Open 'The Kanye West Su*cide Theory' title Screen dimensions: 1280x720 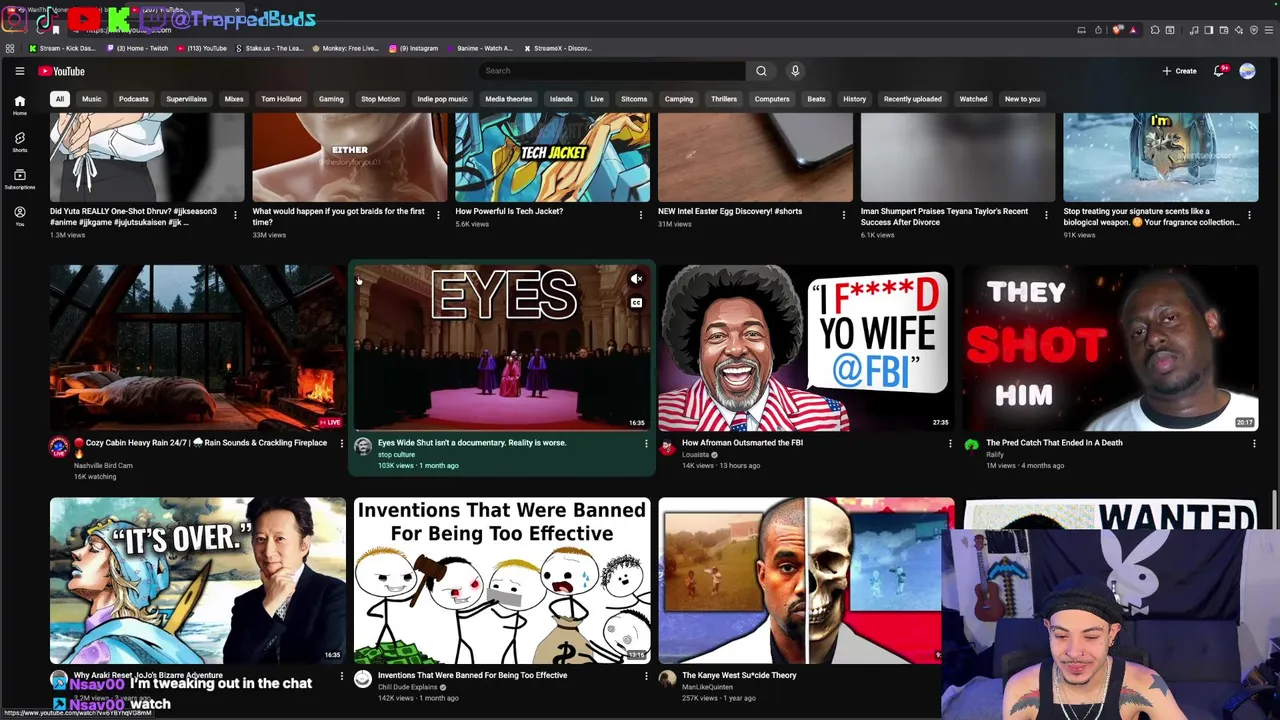tap(739, 675)
